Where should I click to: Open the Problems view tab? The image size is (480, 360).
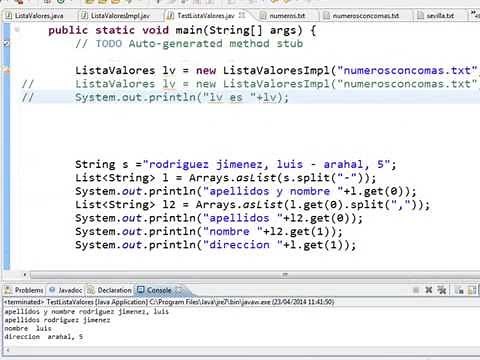pyautogui.click(x=25, y=290)
